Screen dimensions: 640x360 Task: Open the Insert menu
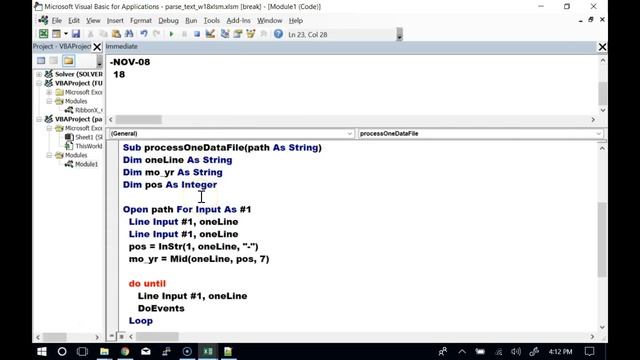tap(115, 20)
